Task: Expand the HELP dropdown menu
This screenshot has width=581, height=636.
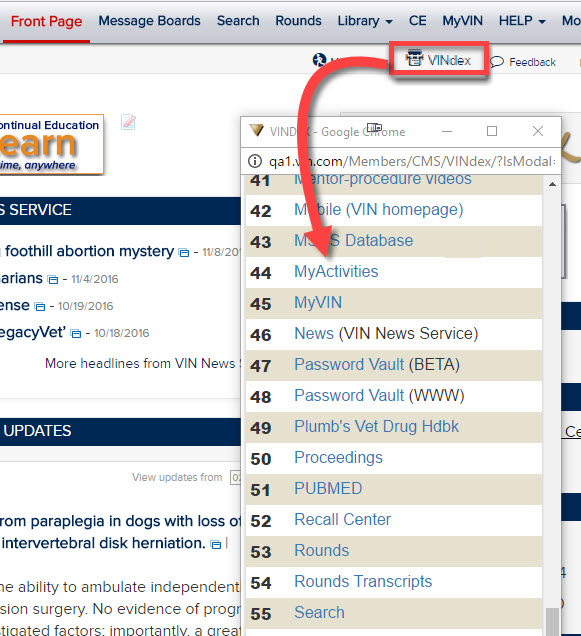Action: point(522,21)
